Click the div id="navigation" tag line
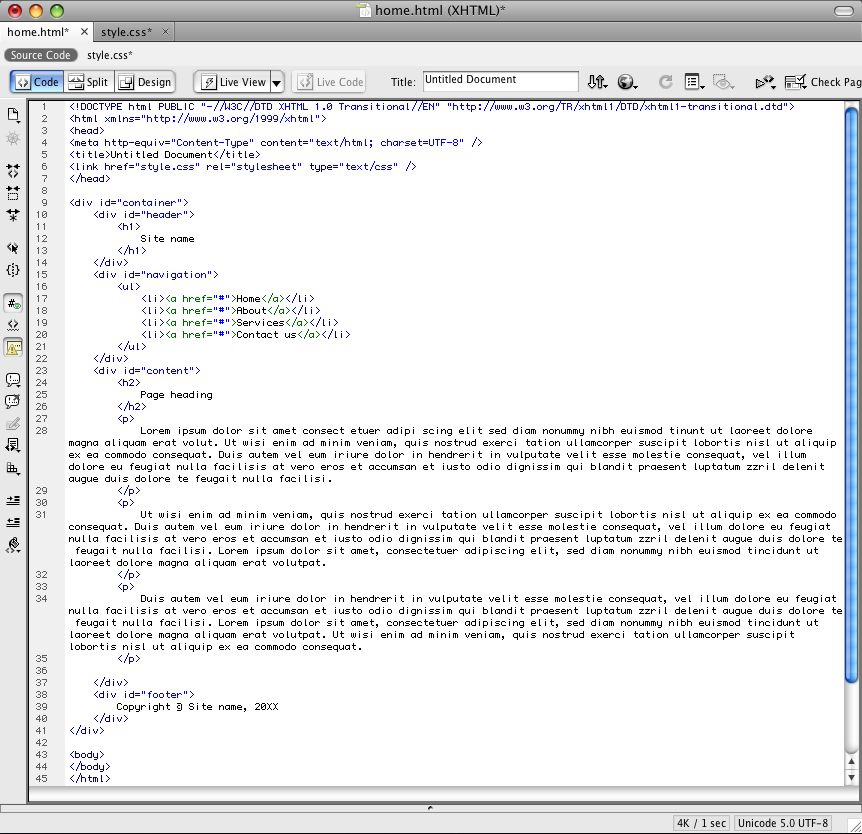 156,274
